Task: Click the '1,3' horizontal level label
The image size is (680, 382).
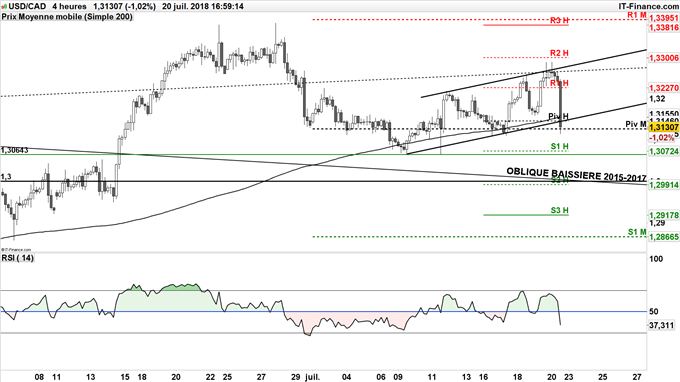Action: [x=6, y=177]
